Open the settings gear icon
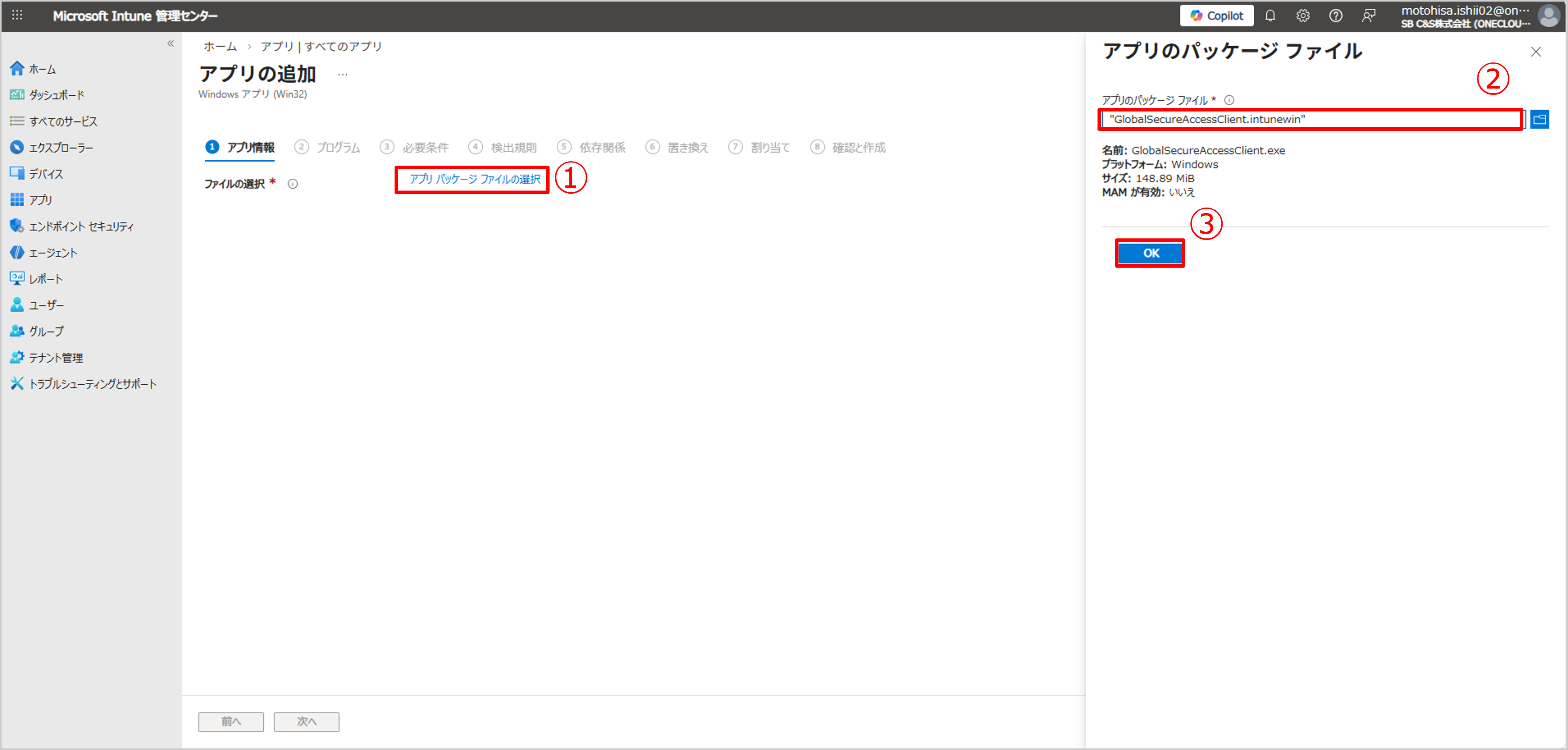 1303,16
